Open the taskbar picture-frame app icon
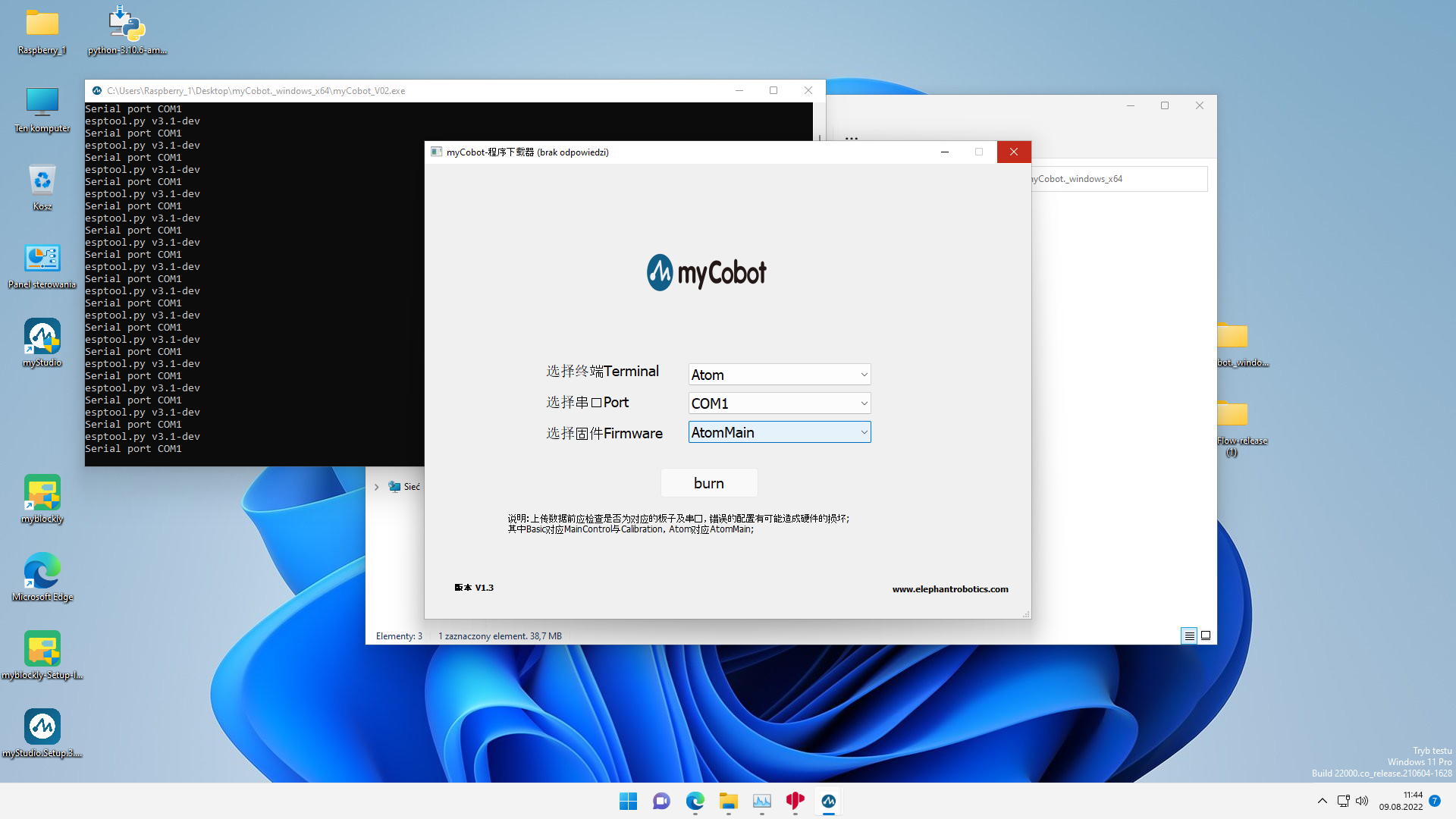This screenshot has width=1456, height=819. click(762, 801)
